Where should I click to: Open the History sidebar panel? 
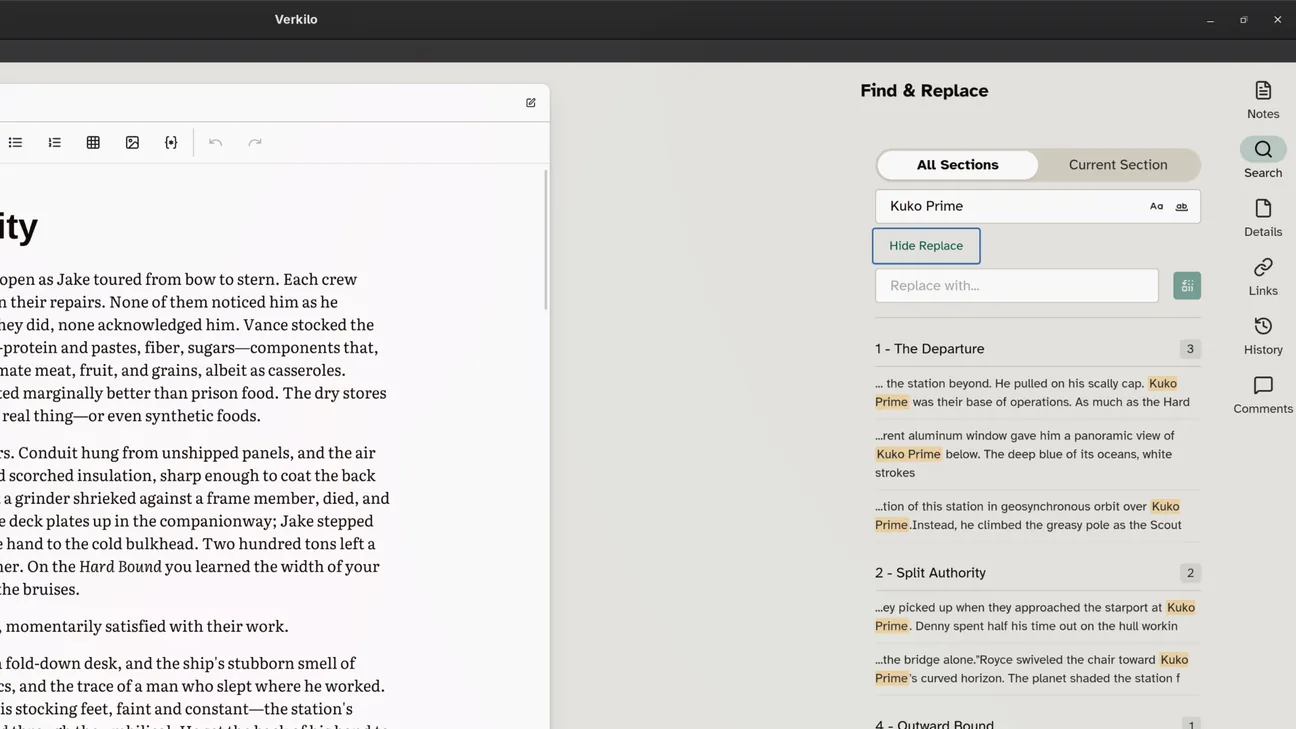[x=1263, y=336]
